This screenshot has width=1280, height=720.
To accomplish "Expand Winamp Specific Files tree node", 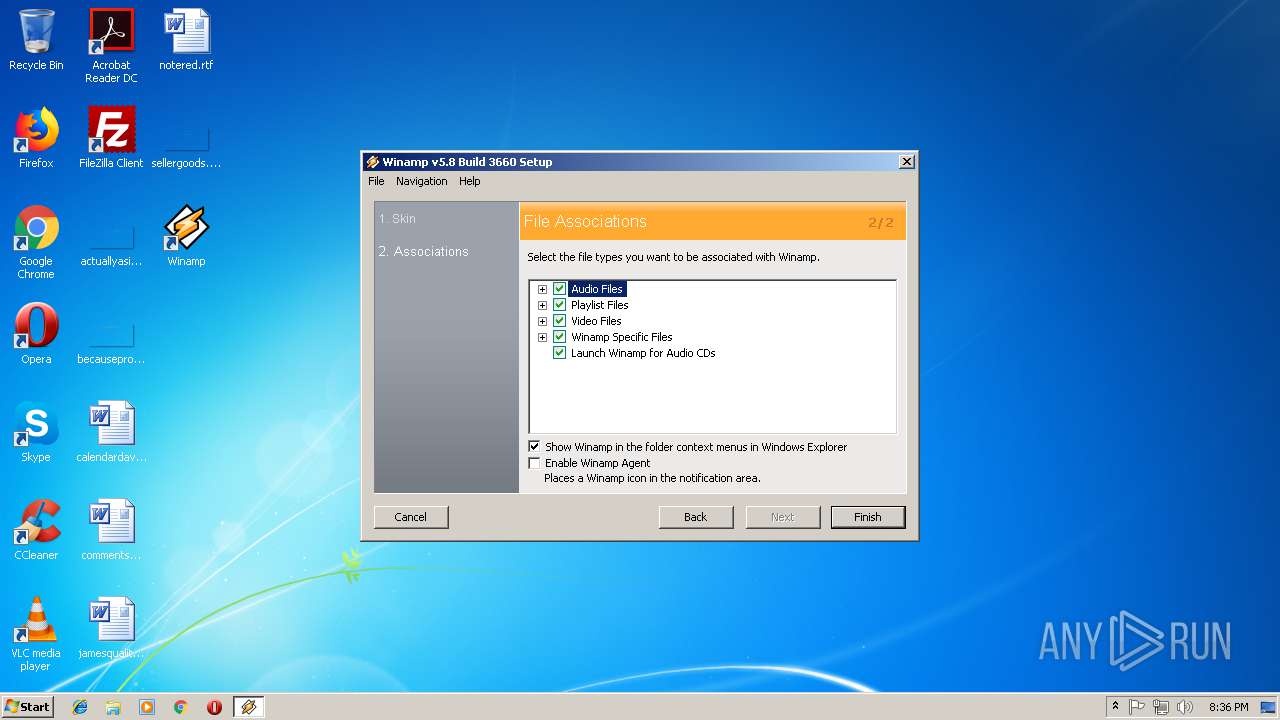I will (542, 337).
